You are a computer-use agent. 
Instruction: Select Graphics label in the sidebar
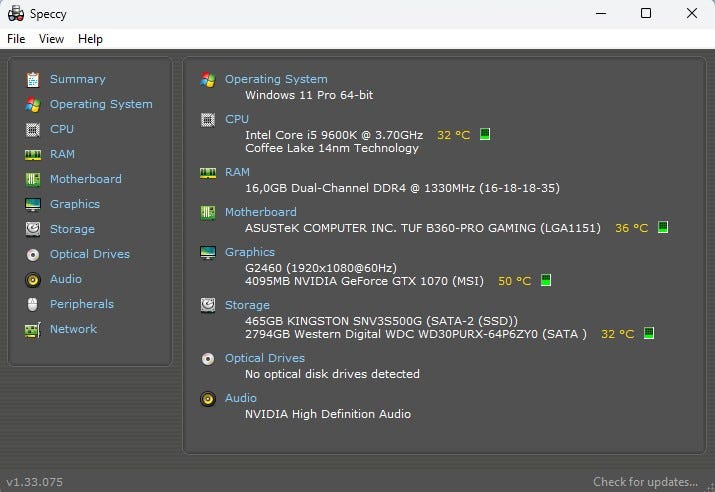coord(75,204)
